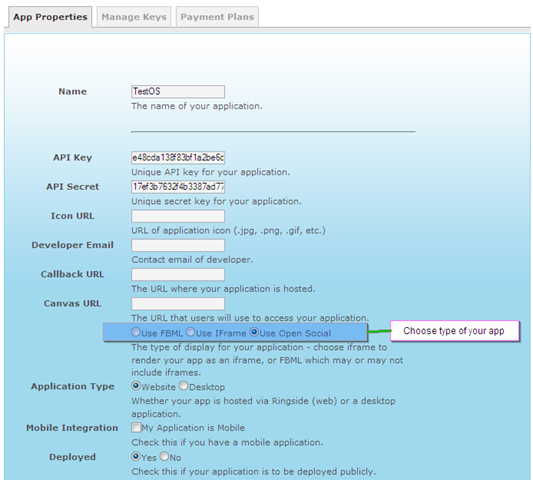Set Deployed to Yes
533x480 pixels.
point(136,456)
